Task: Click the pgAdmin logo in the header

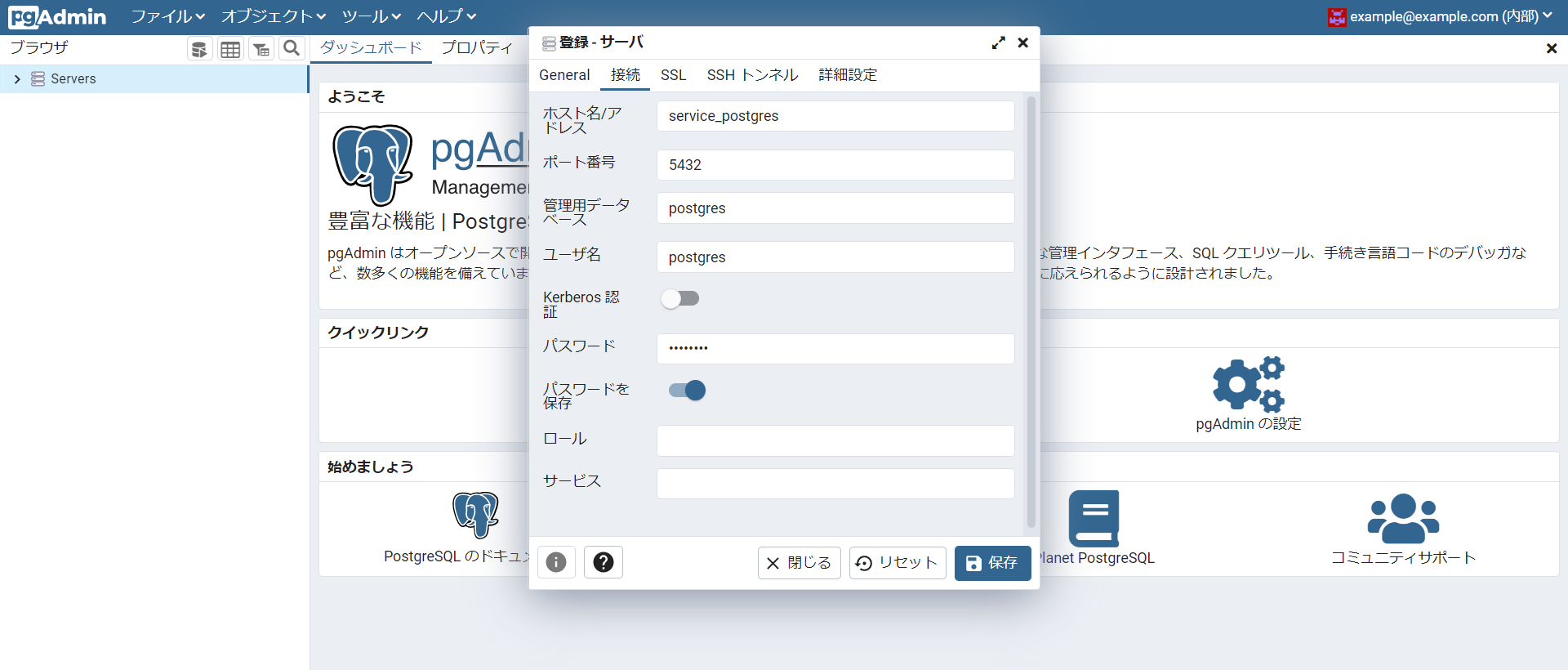Action: coord(57,16)
